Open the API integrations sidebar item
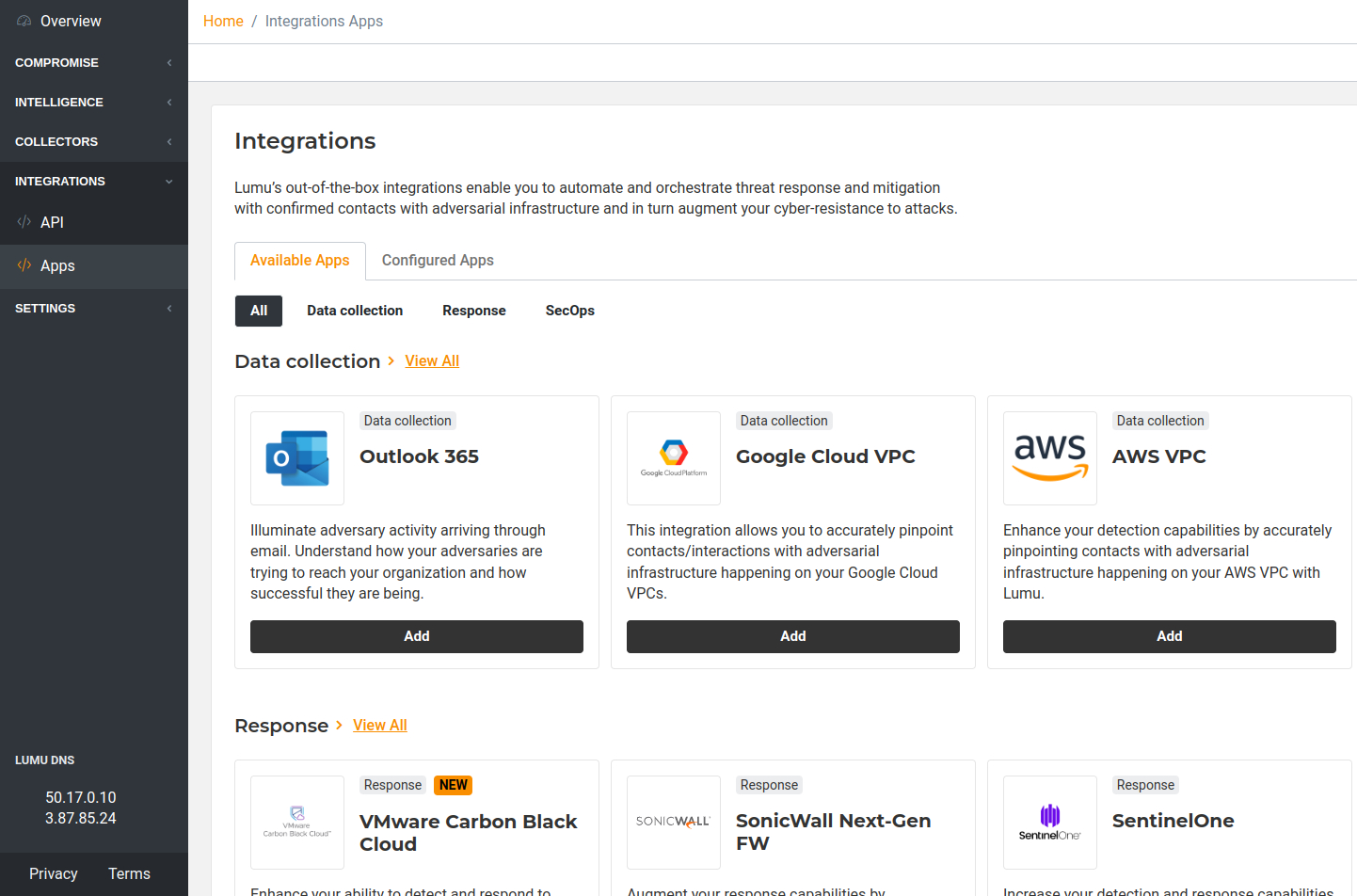1357x896 pixels. [52, 222]
